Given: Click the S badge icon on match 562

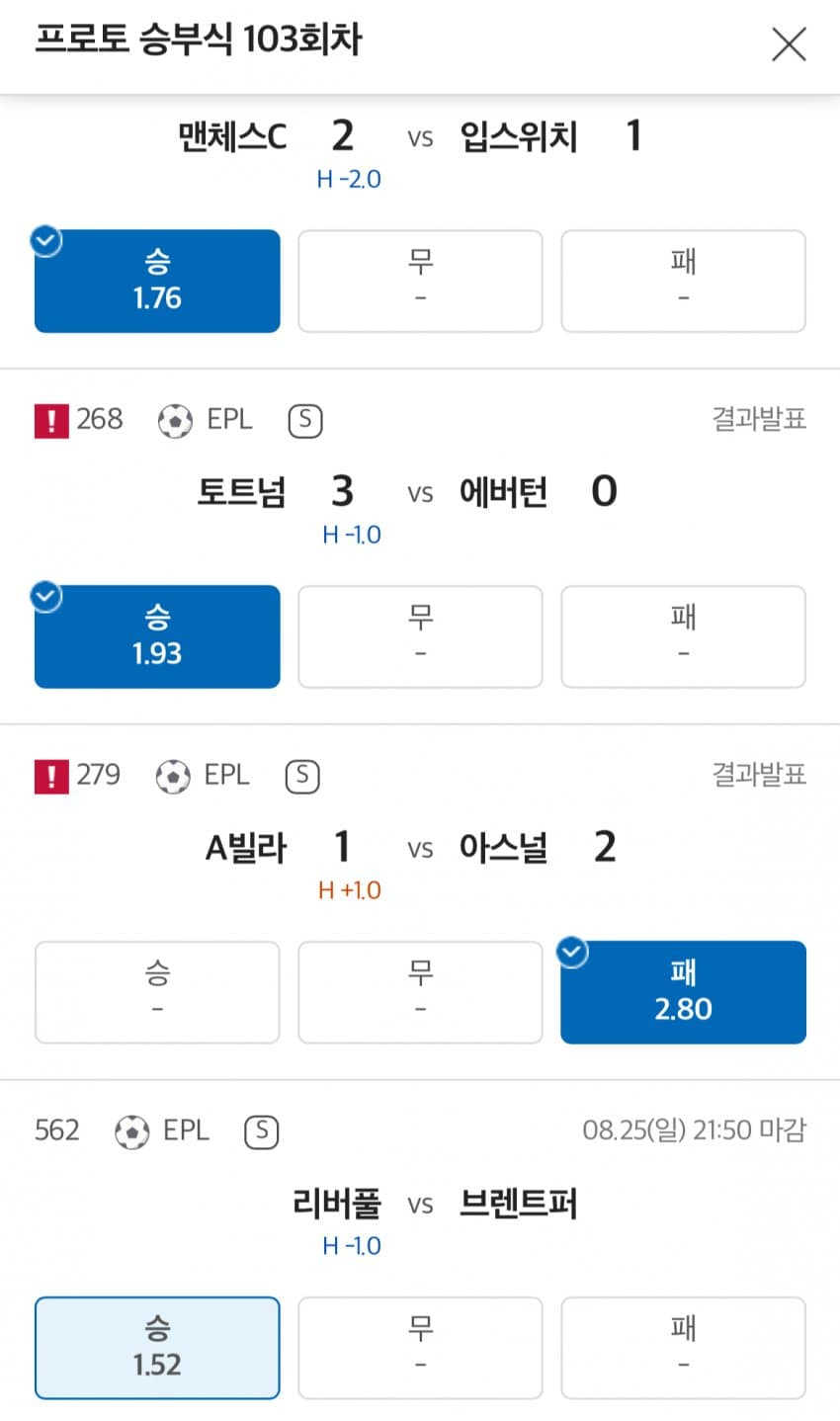Looking at the screenshot, I should [261, 1132].
